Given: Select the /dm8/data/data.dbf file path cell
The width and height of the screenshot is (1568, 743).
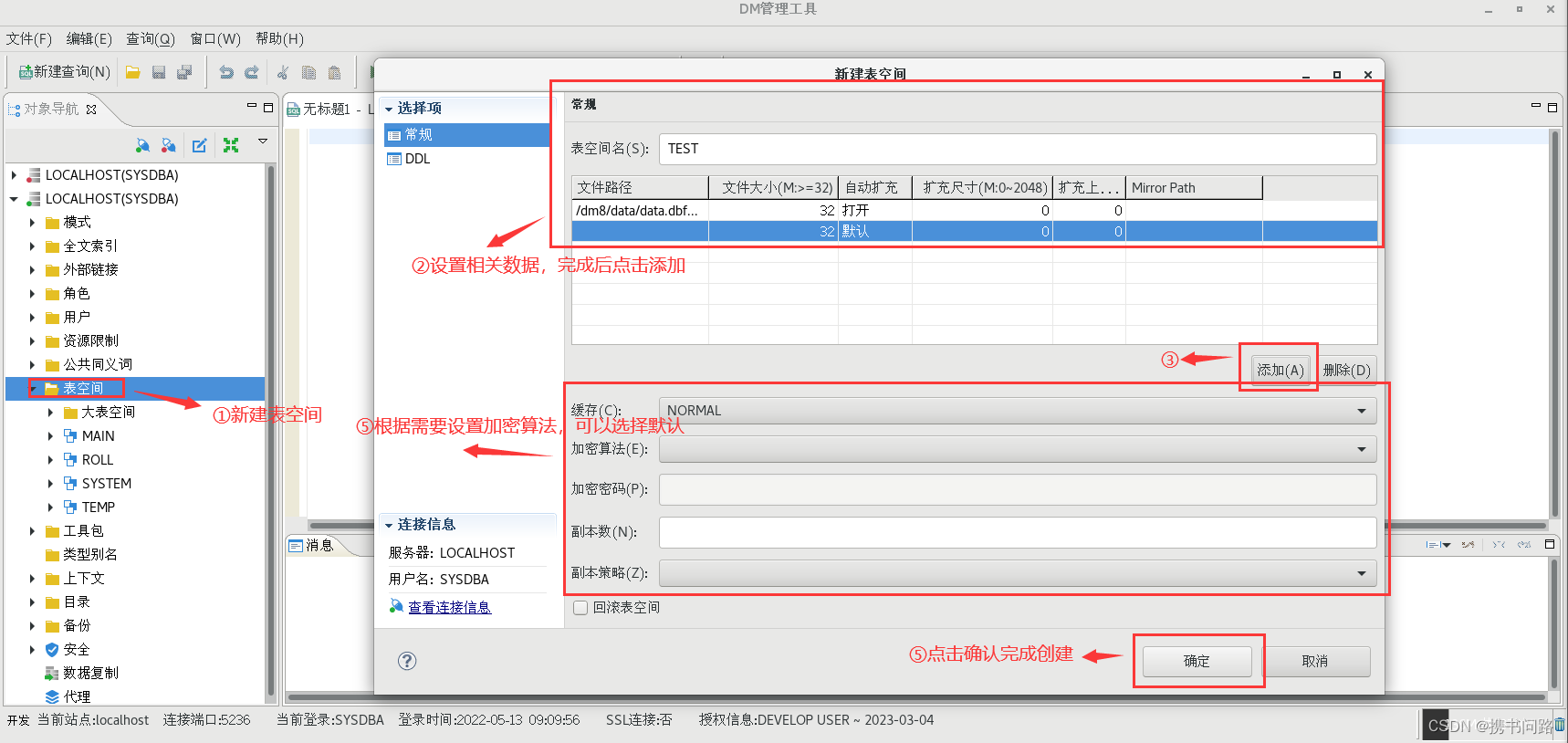Looking at the screenshot, I should tap(640, 211).
